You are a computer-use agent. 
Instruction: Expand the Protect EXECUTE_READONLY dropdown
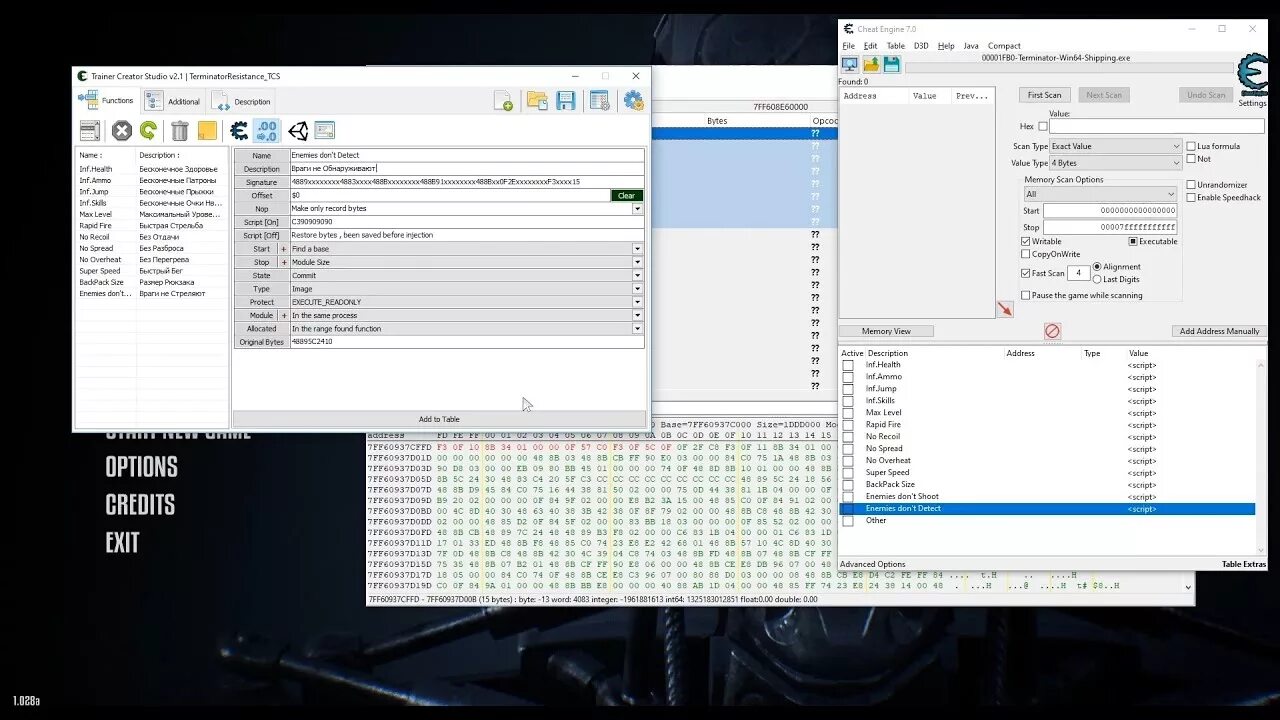coord(637,302)
